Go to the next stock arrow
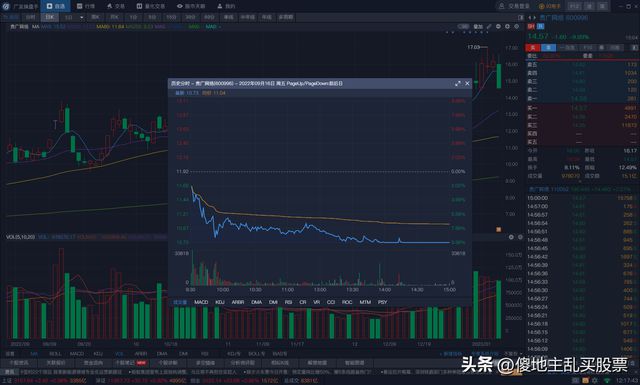This screenshot has height=385, width=640. pos(534,18)
